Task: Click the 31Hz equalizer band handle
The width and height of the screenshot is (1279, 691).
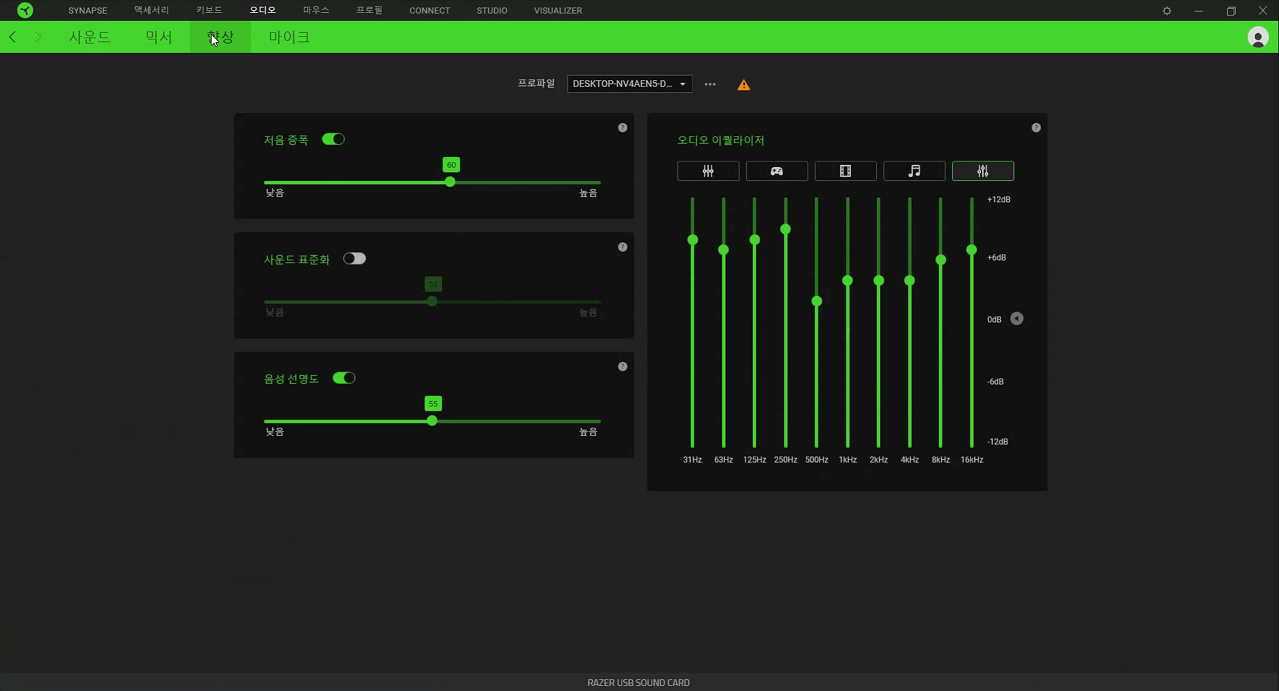Action: [693, 240]
